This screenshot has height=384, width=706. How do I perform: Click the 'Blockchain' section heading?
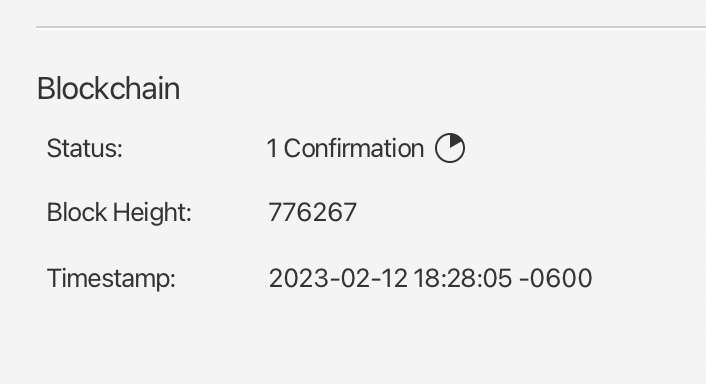pyautogui.click(x=109, y=89)
